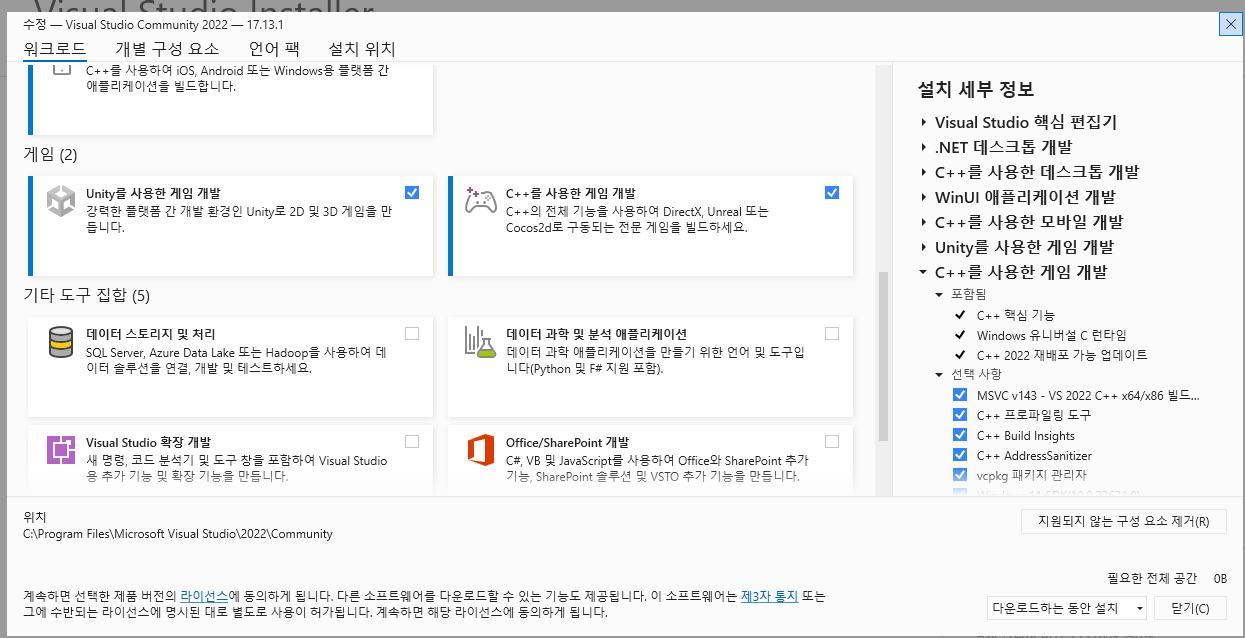Enable 데이터 스토리지 및 처리 workload checkbox
This screenshot has width=1245, height=638.
click(x=412, y=333)
